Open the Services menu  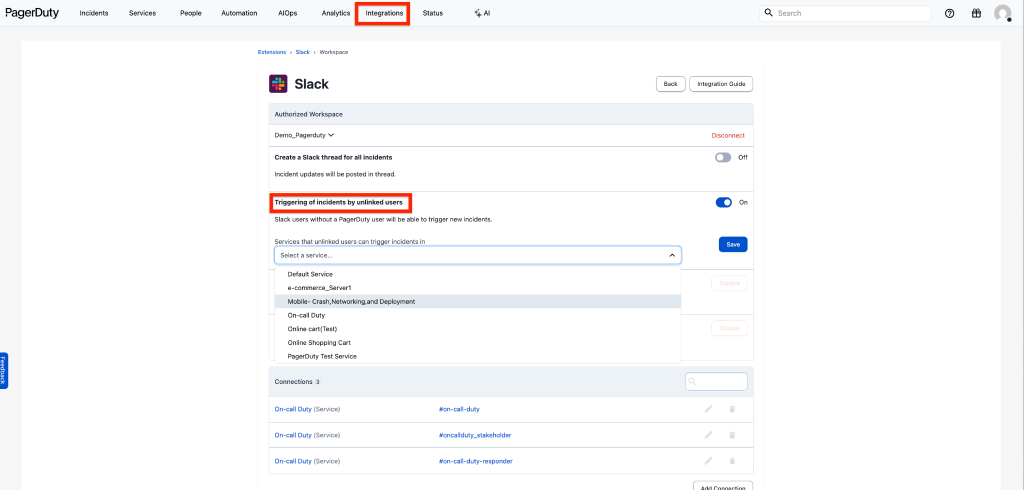[x=142, y=13]
